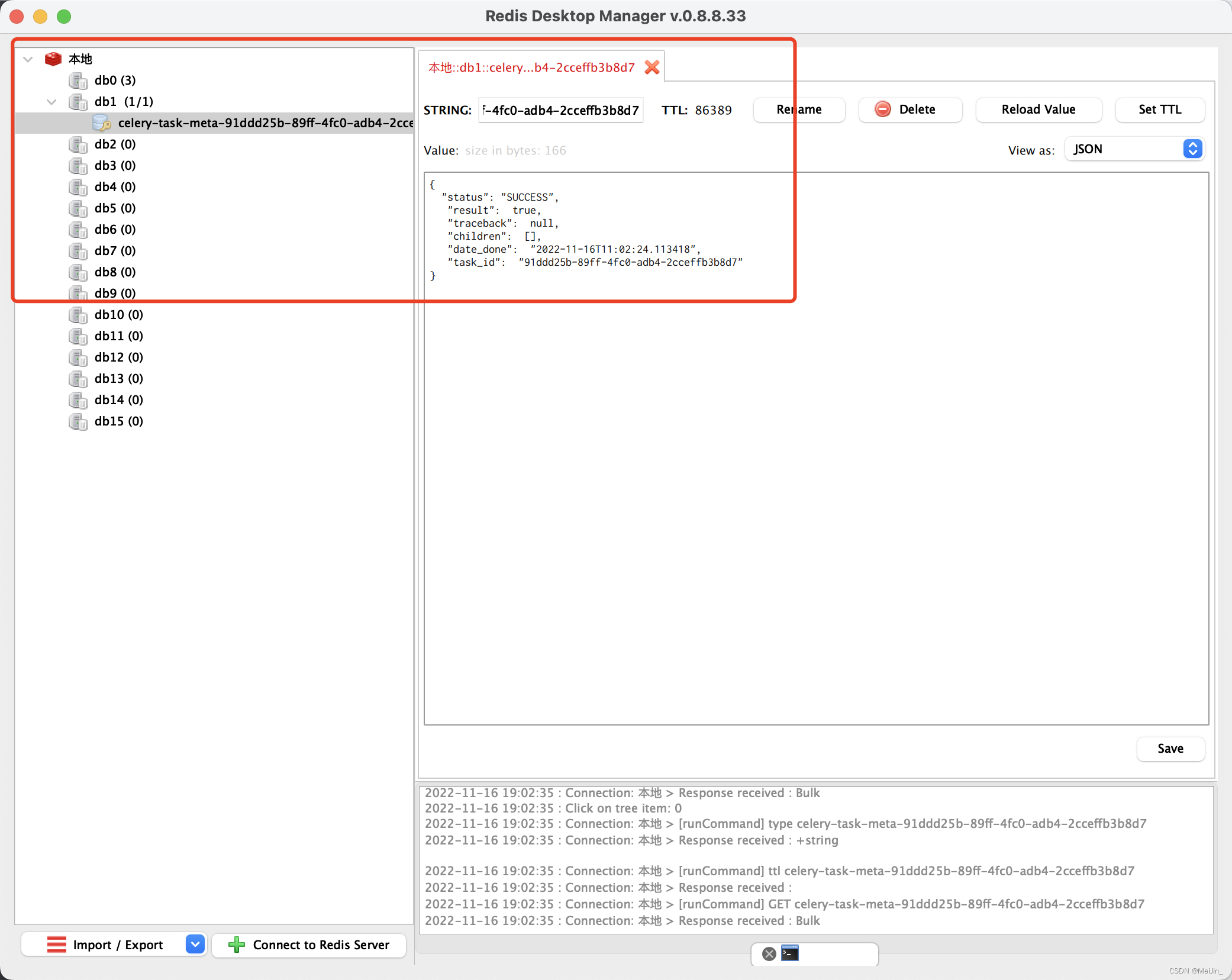1232x980 pixels.
Task: Click the red Redis server icon for 本地
Action: 53,59
